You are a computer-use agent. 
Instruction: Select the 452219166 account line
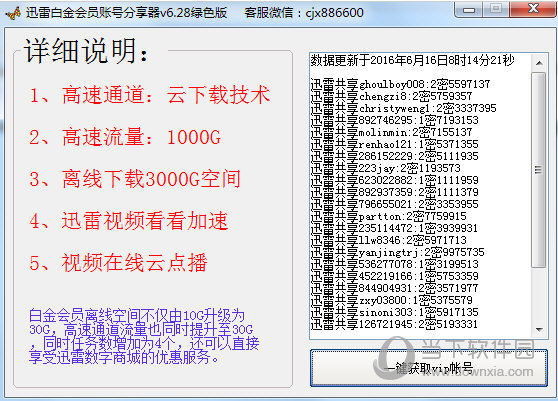click(x=394, y=276)
